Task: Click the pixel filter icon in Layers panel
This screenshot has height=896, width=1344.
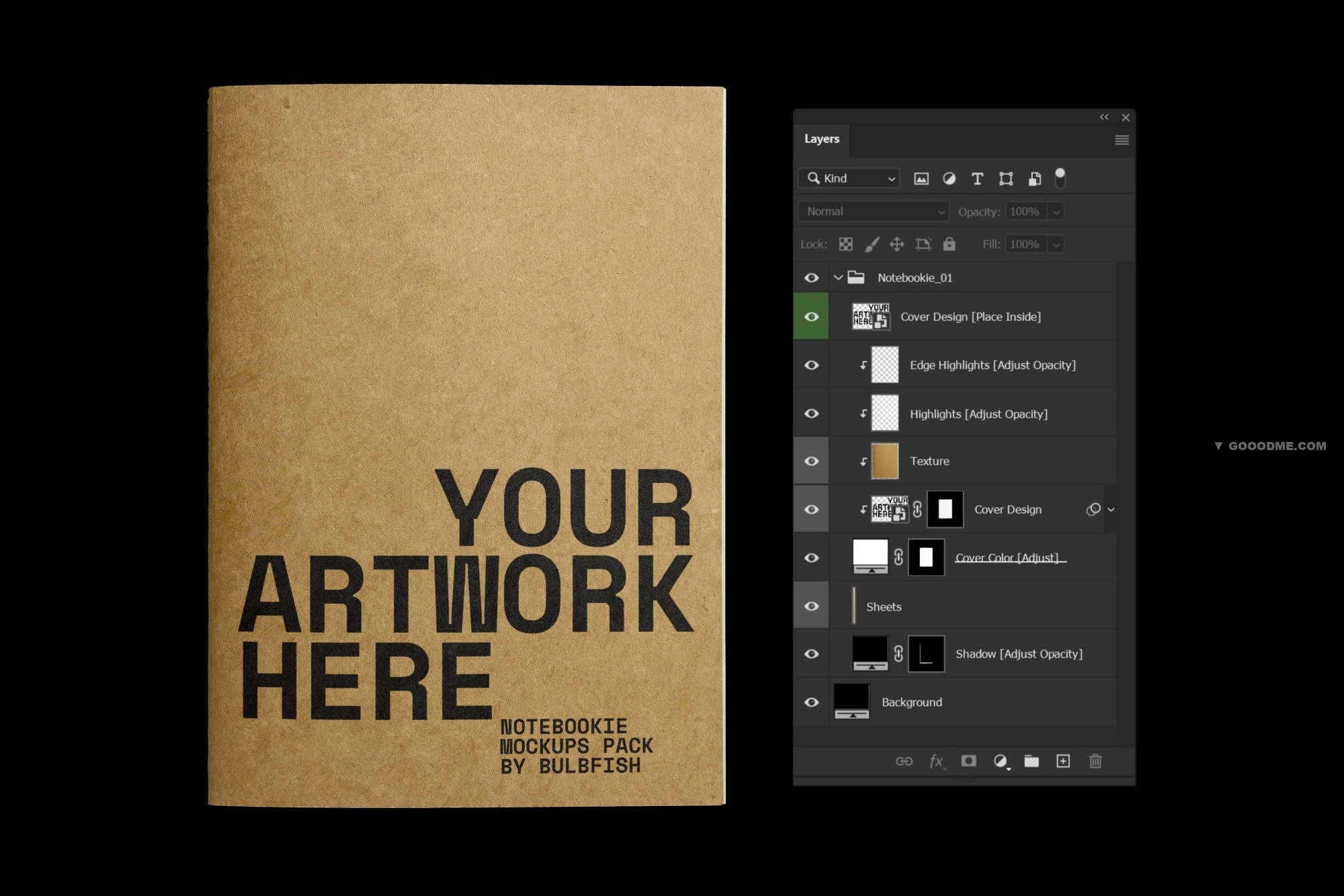Action: [x=921, y=177]
